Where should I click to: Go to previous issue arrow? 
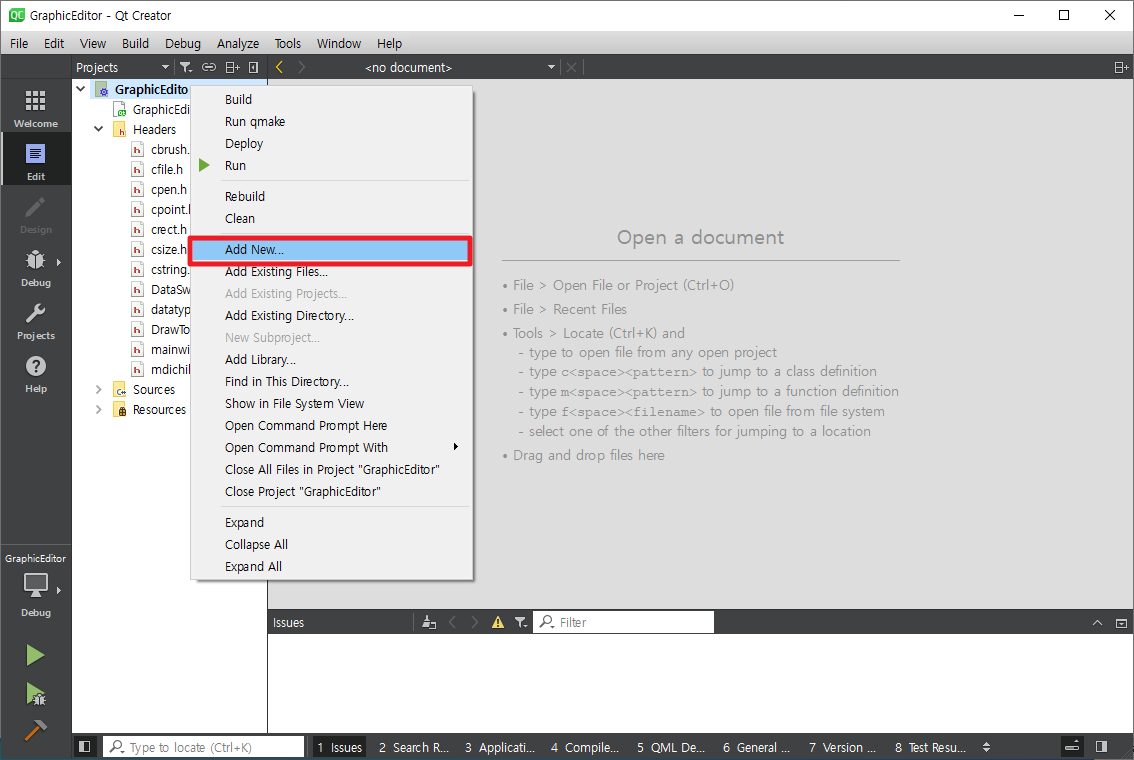pos(453,622)
